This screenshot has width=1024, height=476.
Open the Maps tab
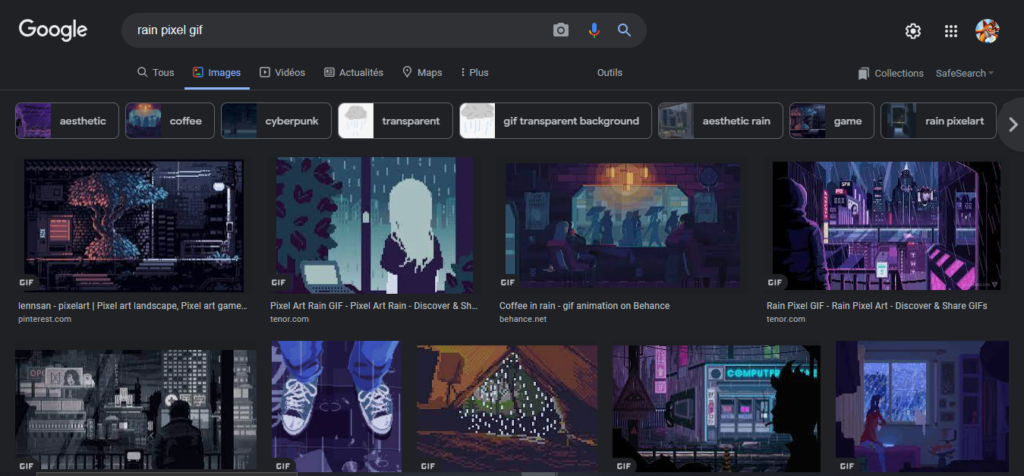[x=422, y=72]
